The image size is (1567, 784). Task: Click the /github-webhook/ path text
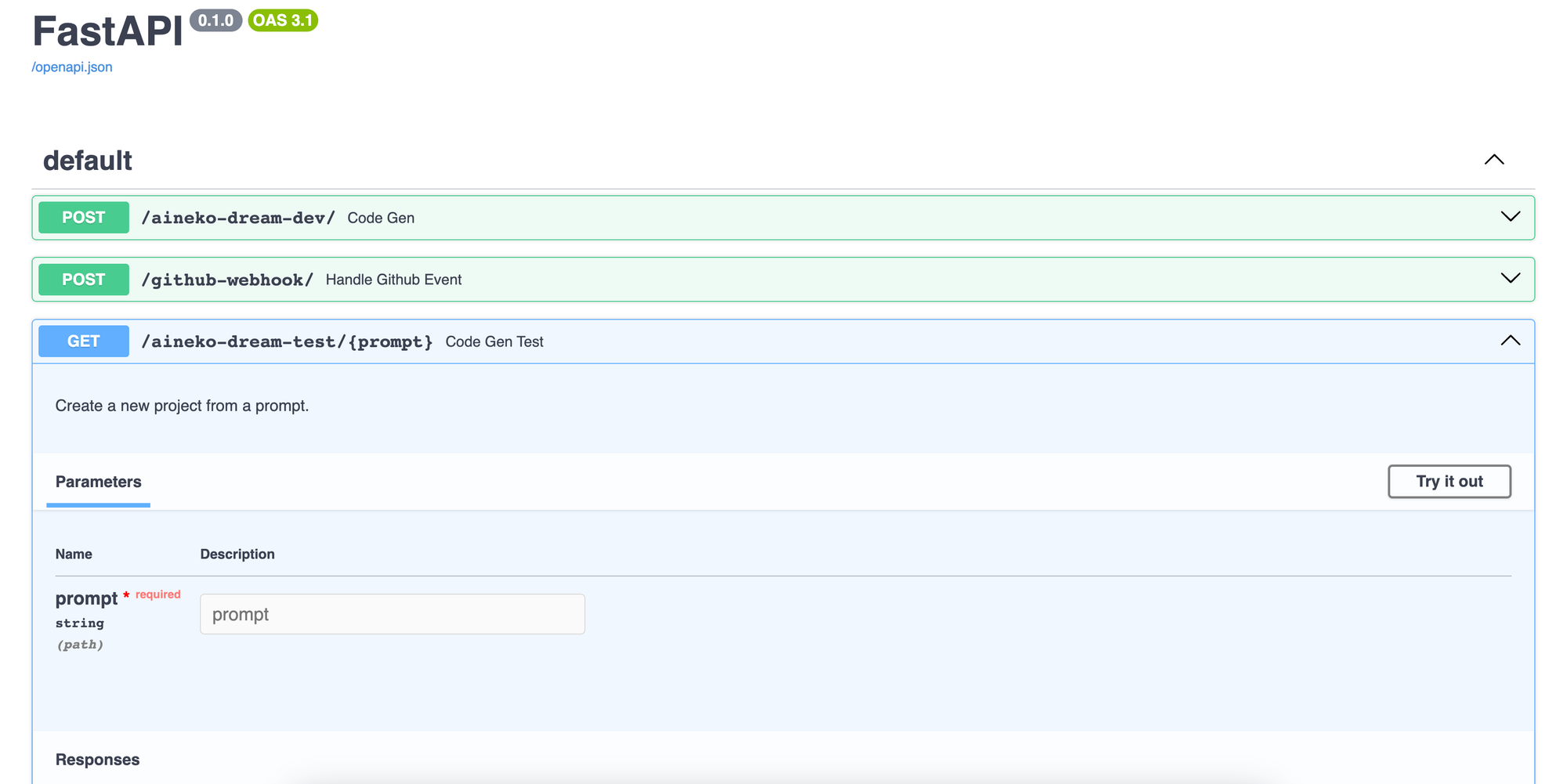(227, 280)
